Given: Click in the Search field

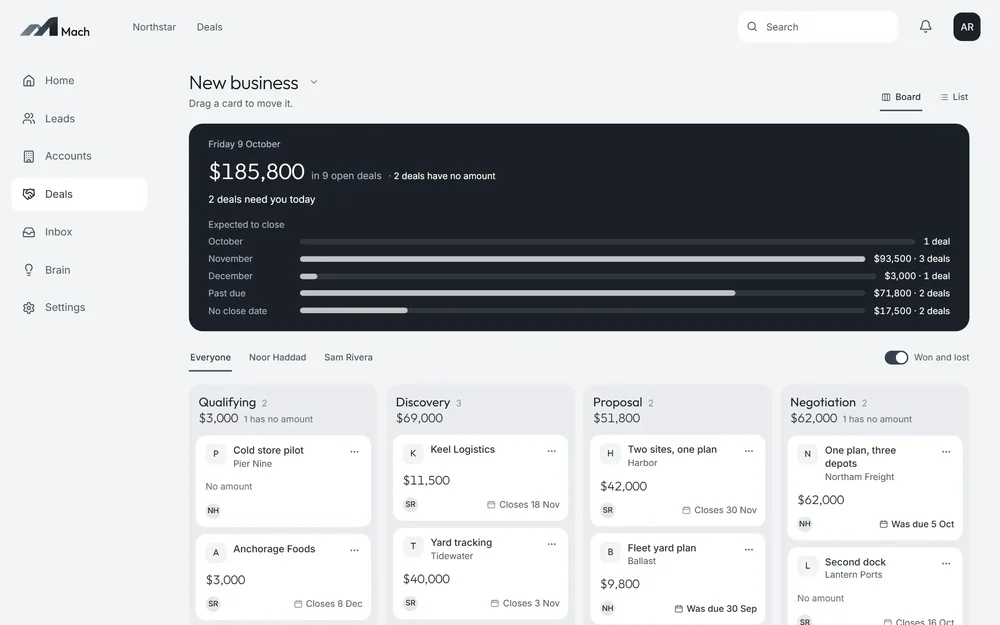Looking at the screenshot, I should [818, 27].
